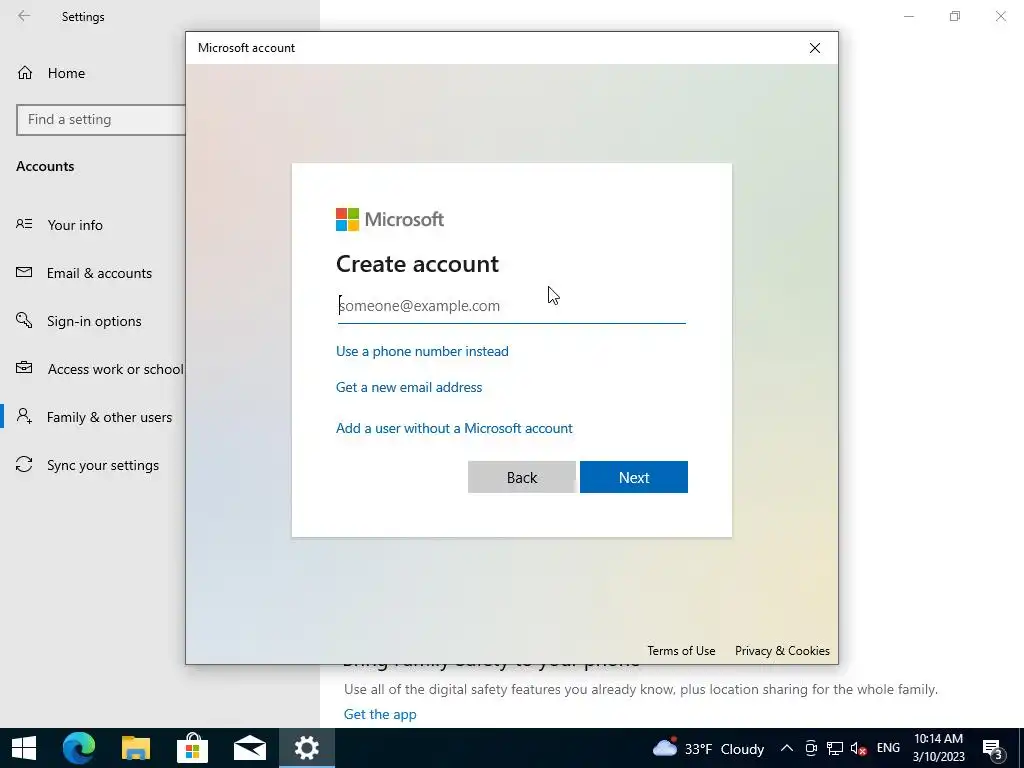Choose Use a phone number instead
The image size is (1024, 768).
pos(422,351)
